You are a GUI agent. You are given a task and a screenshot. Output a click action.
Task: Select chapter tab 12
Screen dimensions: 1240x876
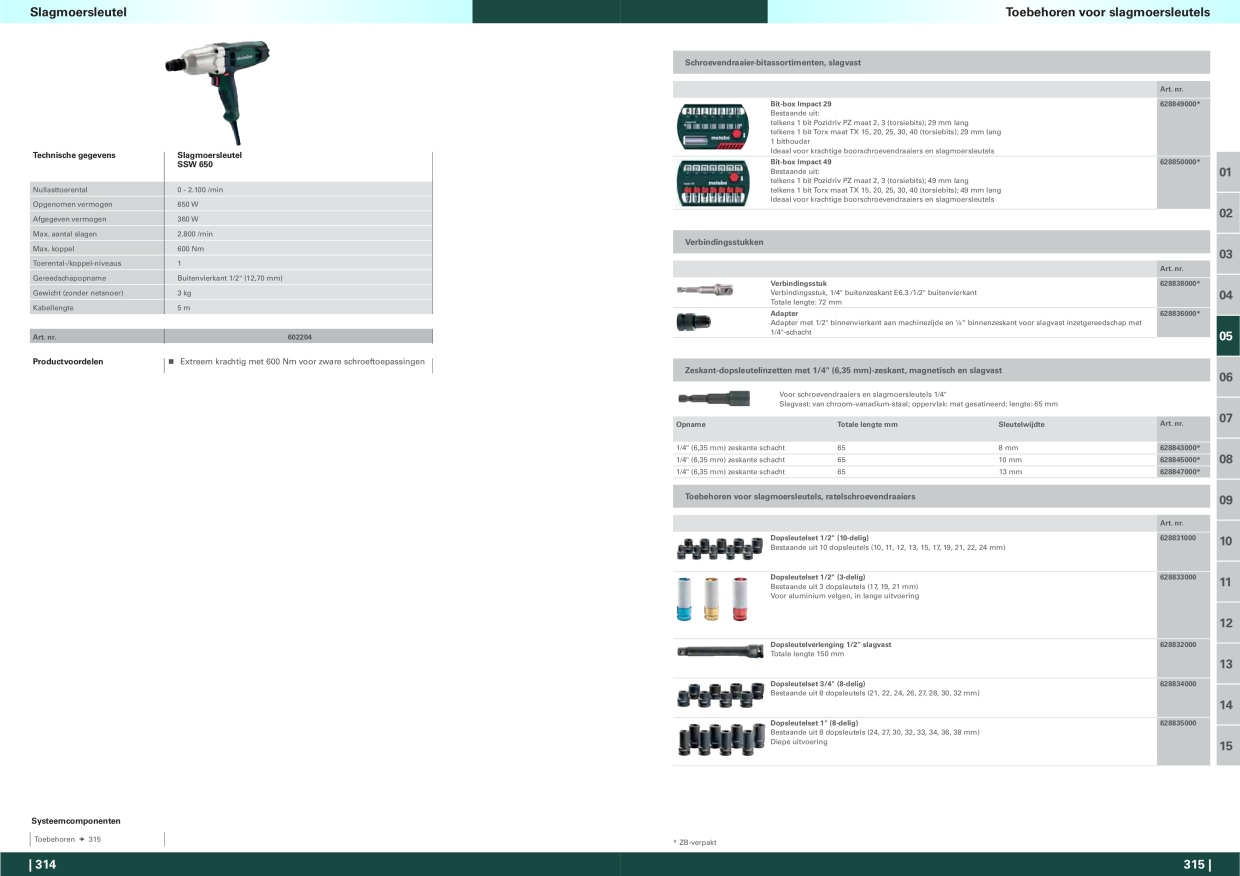tap(1226, 623)
